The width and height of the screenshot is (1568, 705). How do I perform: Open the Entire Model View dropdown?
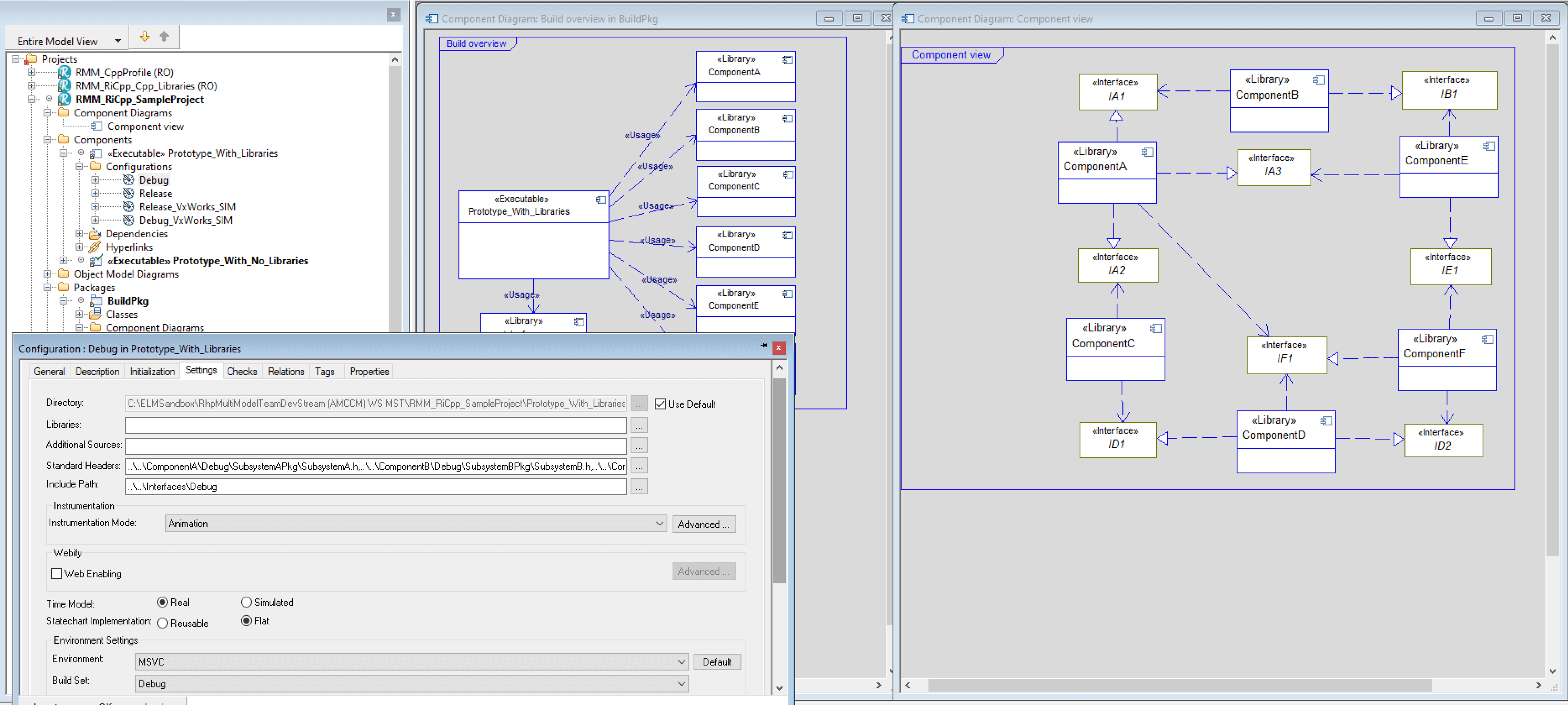118,41
